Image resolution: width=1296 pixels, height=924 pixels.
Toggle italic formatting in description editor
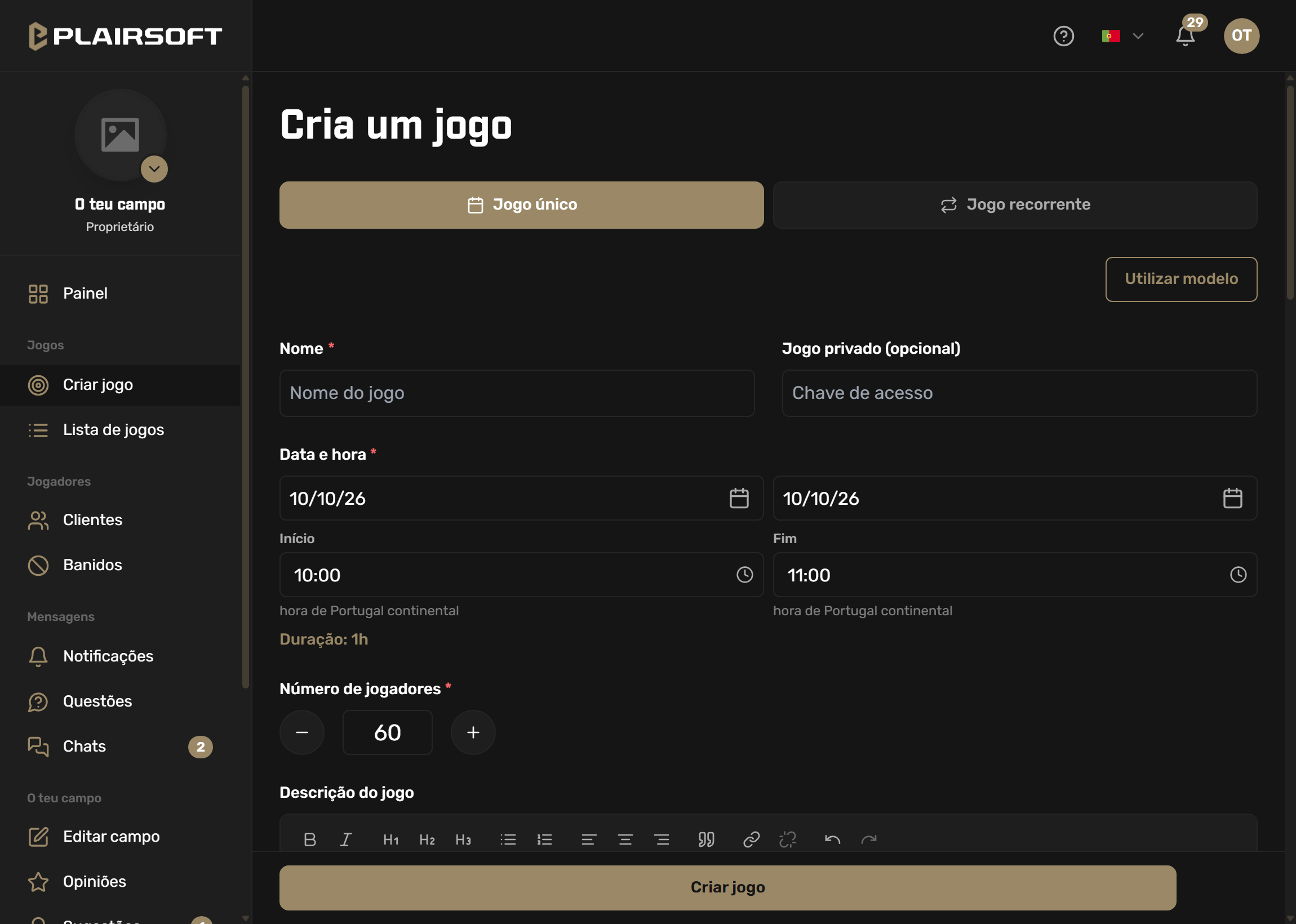tap(346, 839)
